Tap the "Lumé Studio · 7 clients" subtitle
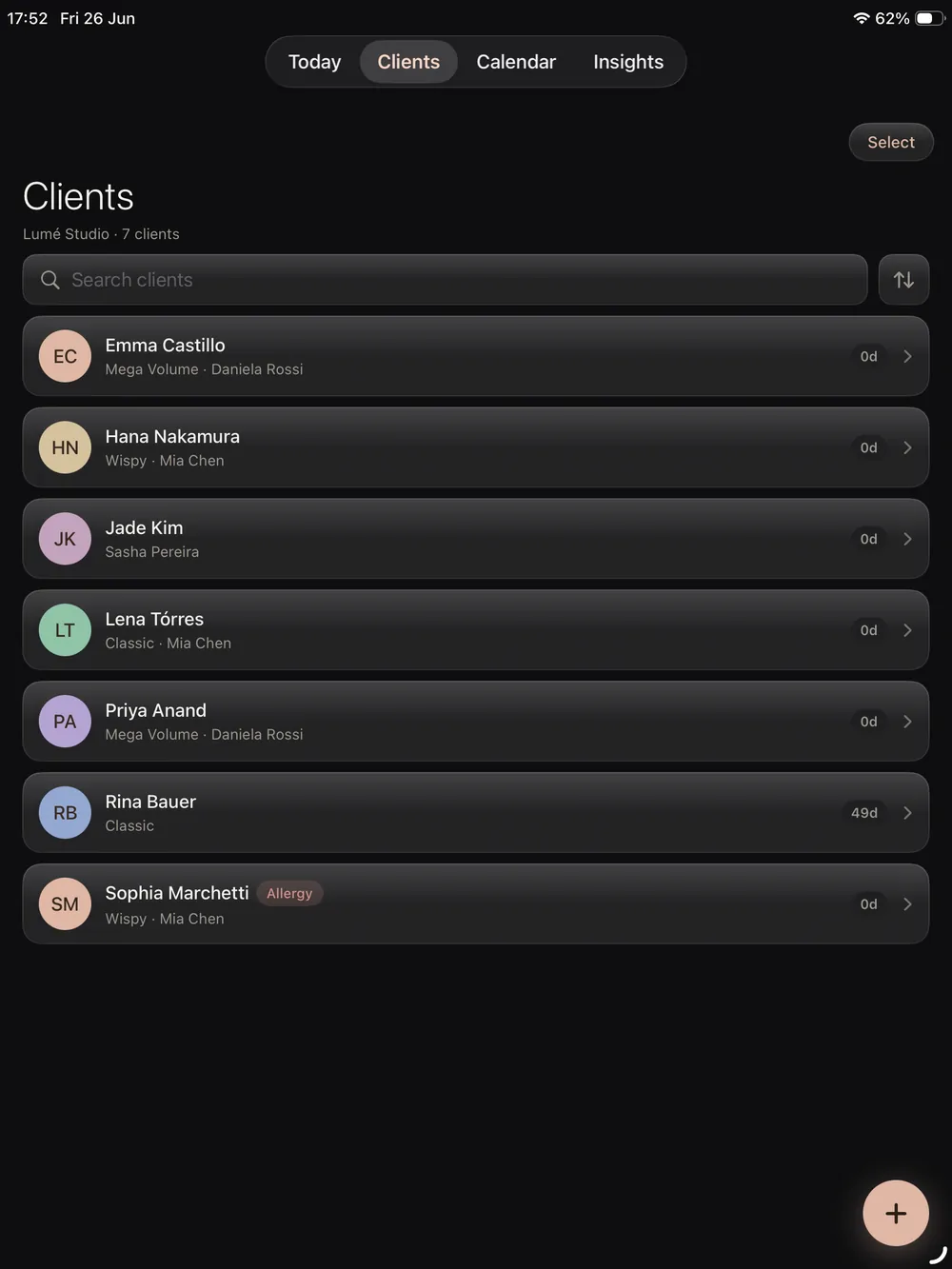Image resolution: width=952 pixels, height=1269 pixels. 101,234
